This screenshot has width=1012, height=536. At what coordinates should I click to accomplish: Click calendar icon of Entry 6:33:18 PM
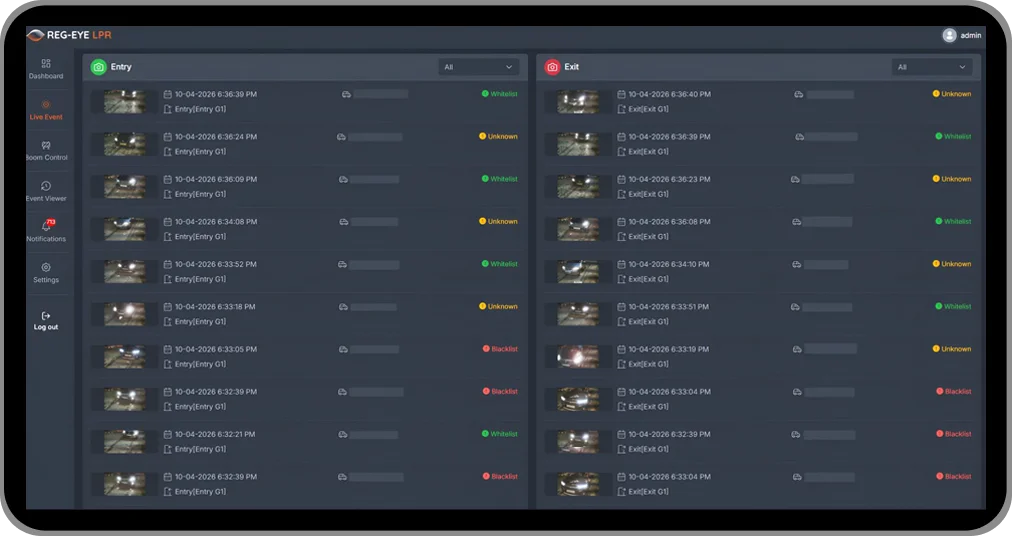(167, 307)
